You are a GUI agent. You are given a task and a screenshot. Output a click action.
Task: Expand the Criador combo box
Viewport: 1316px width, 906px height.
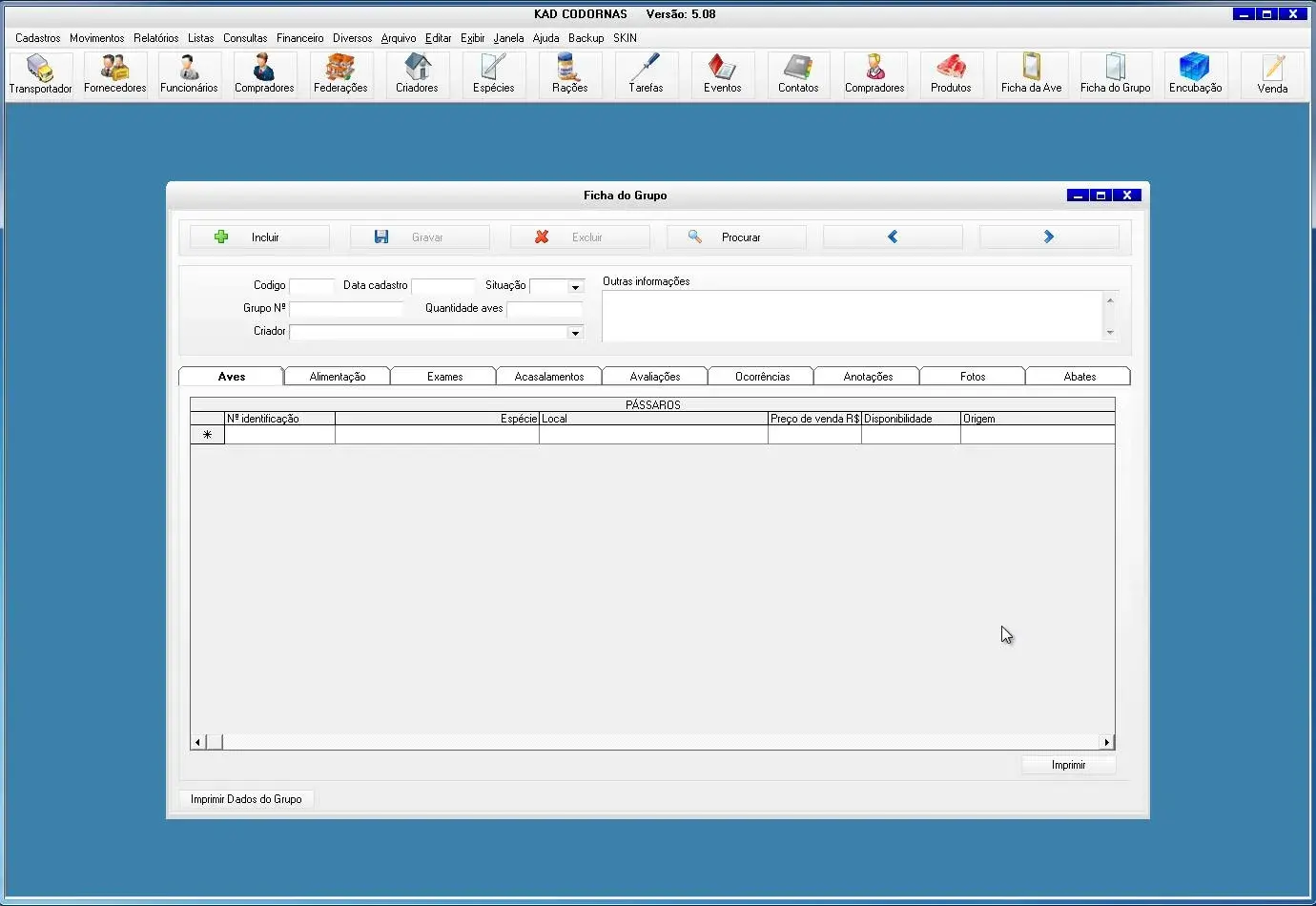[x=575, y=333]
